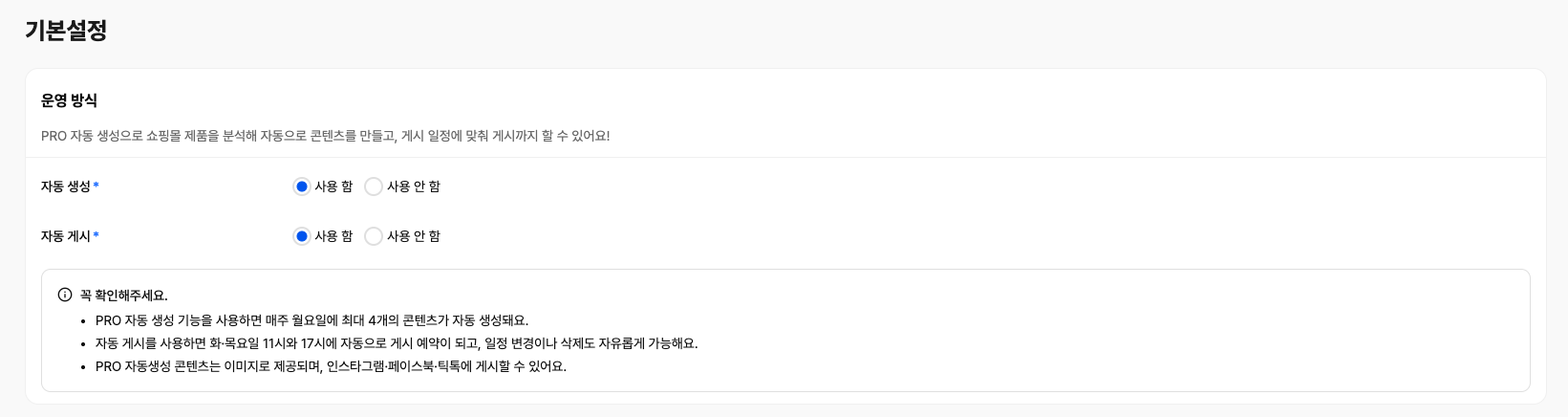The width and height of the screenshot is (1568, 417).
Task: Click the 운영 방식 section title
Action: click(69, 100)
